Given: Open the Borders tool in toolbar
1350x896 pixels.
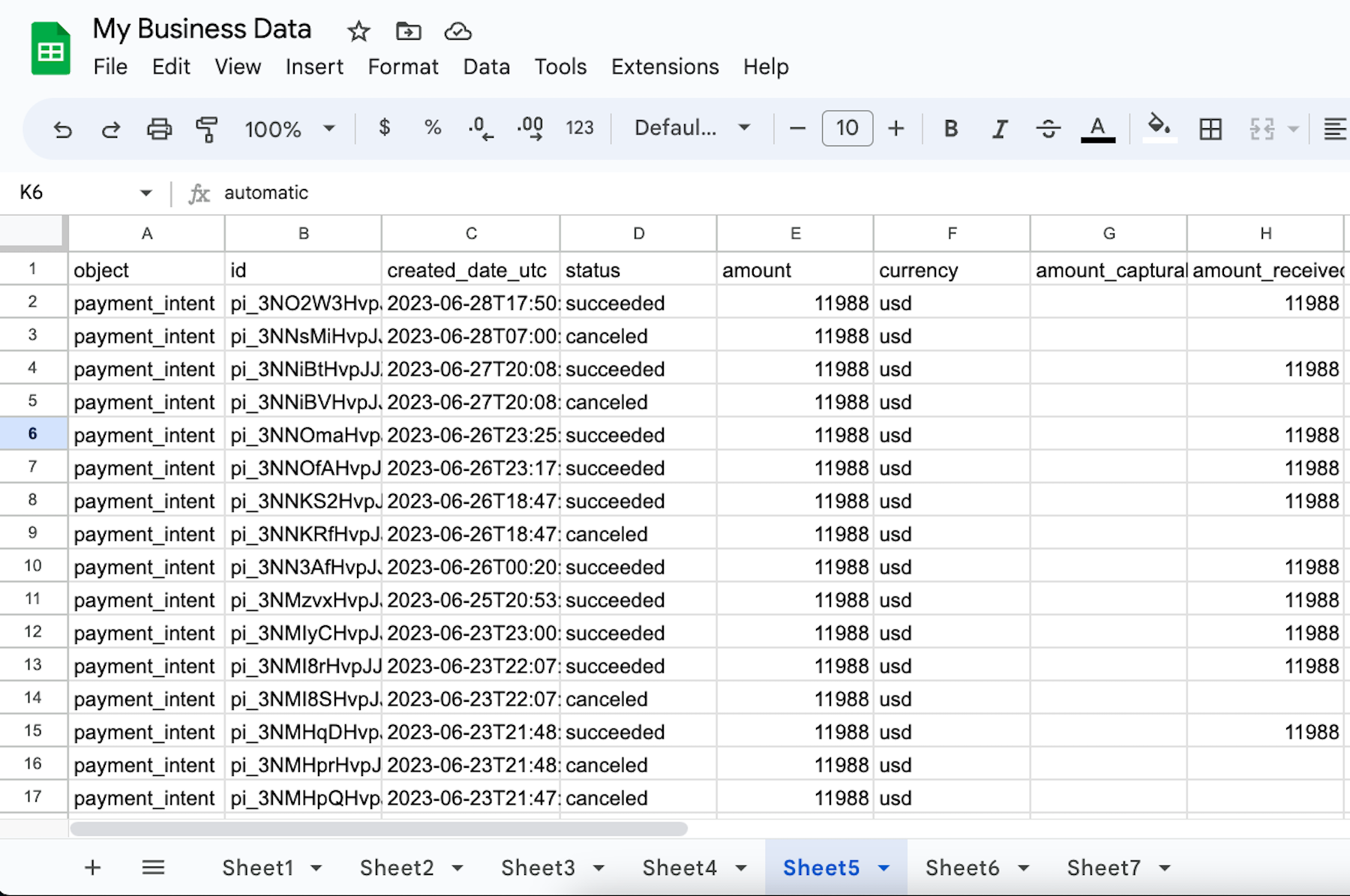Looking at the screenshot, I should pos(1210,129).
